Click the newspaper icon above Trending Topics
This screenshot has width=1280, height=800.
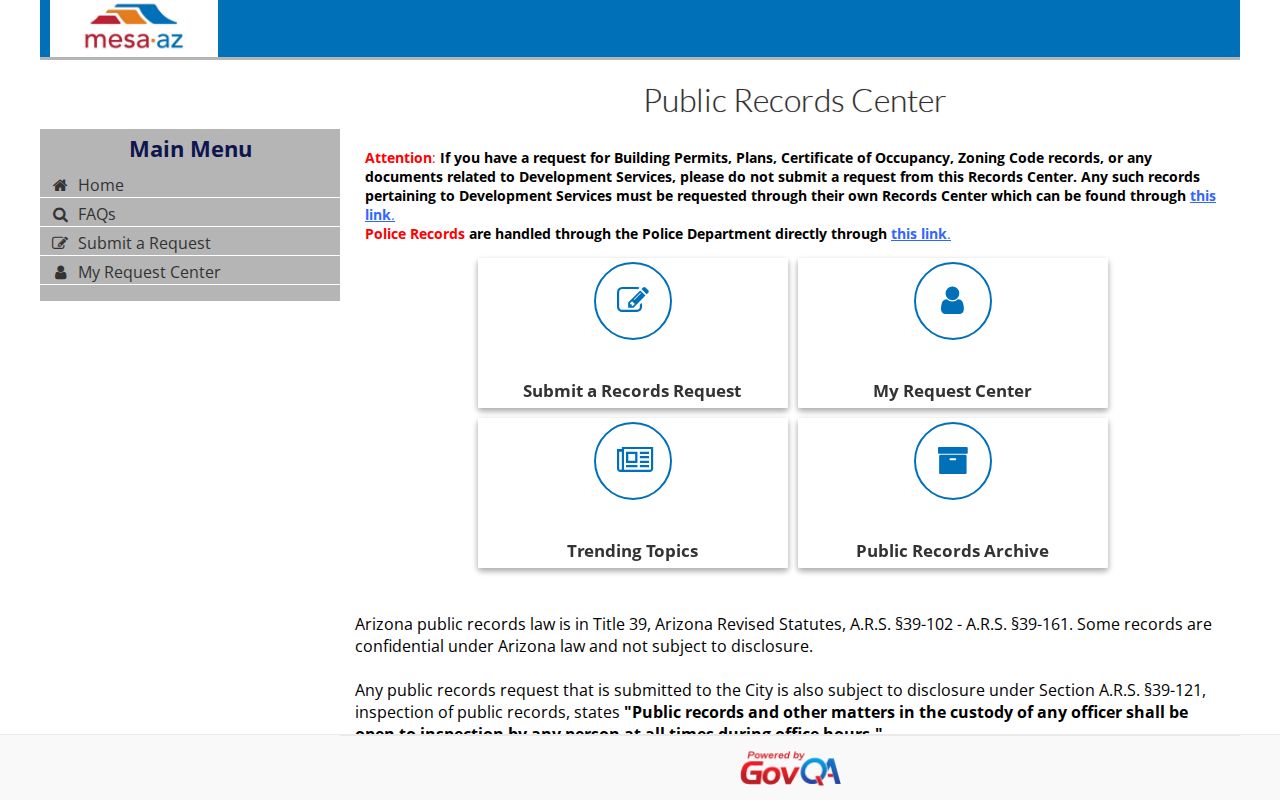[633, 461]
